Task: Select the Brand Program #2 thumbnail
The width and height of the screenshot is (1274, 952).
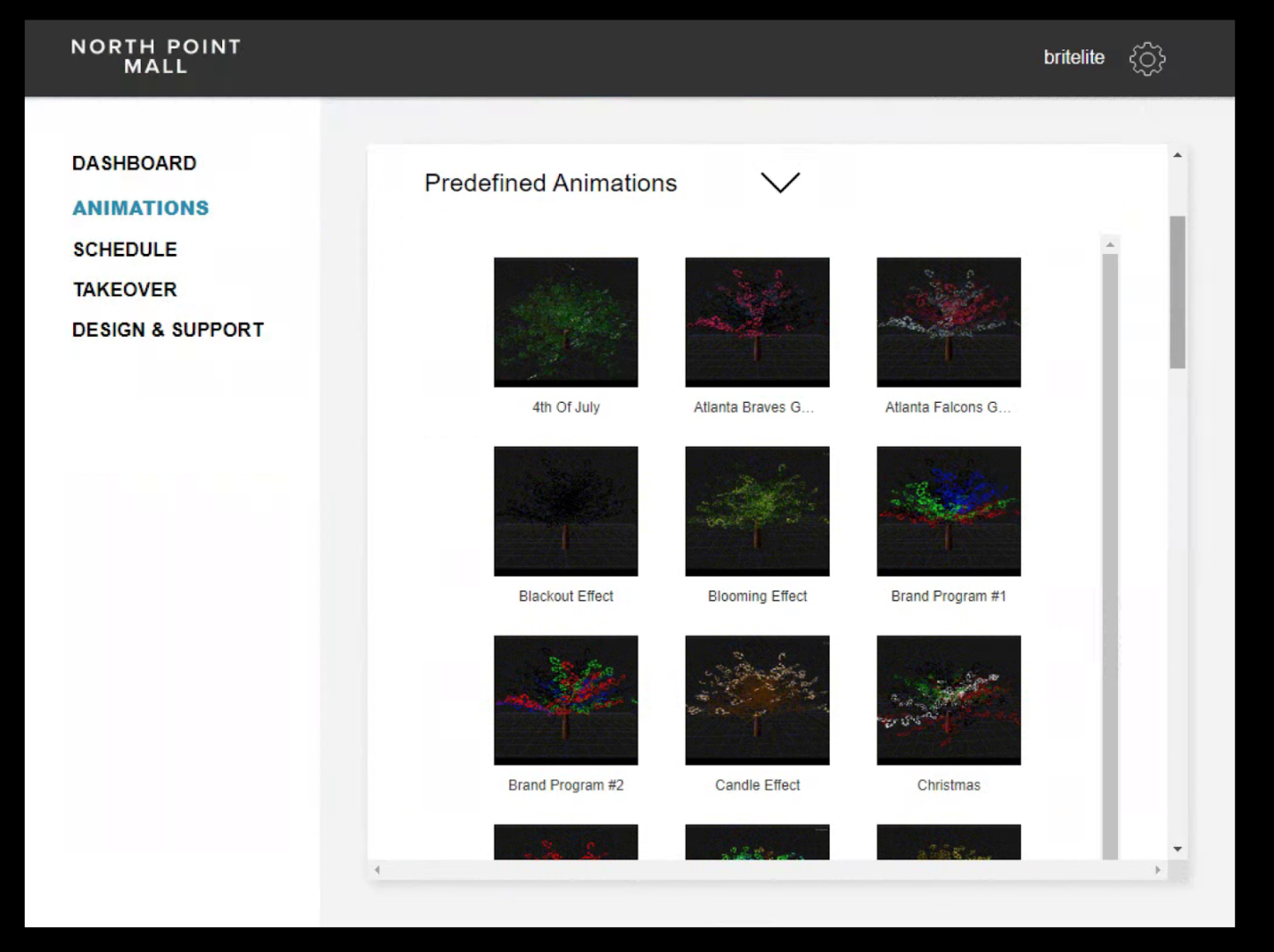Action: pos(566,700)
